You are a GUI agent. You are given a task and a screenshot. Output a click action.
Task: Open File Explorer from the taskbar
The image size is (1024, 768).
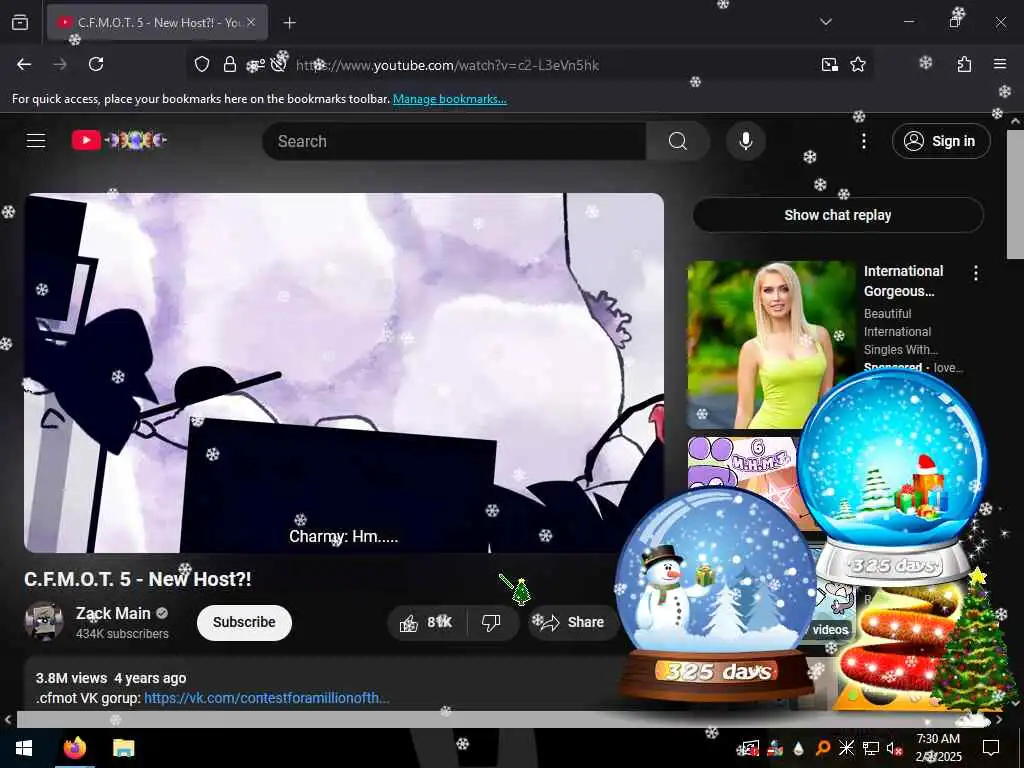(x=123, y=748)
